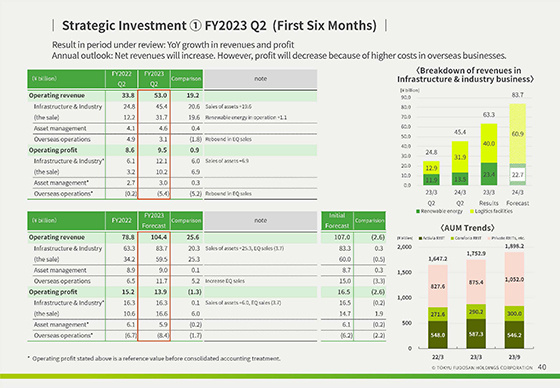
Task: Click the 587.3 Activia REIT segment
Action: [x=476, y=334]
